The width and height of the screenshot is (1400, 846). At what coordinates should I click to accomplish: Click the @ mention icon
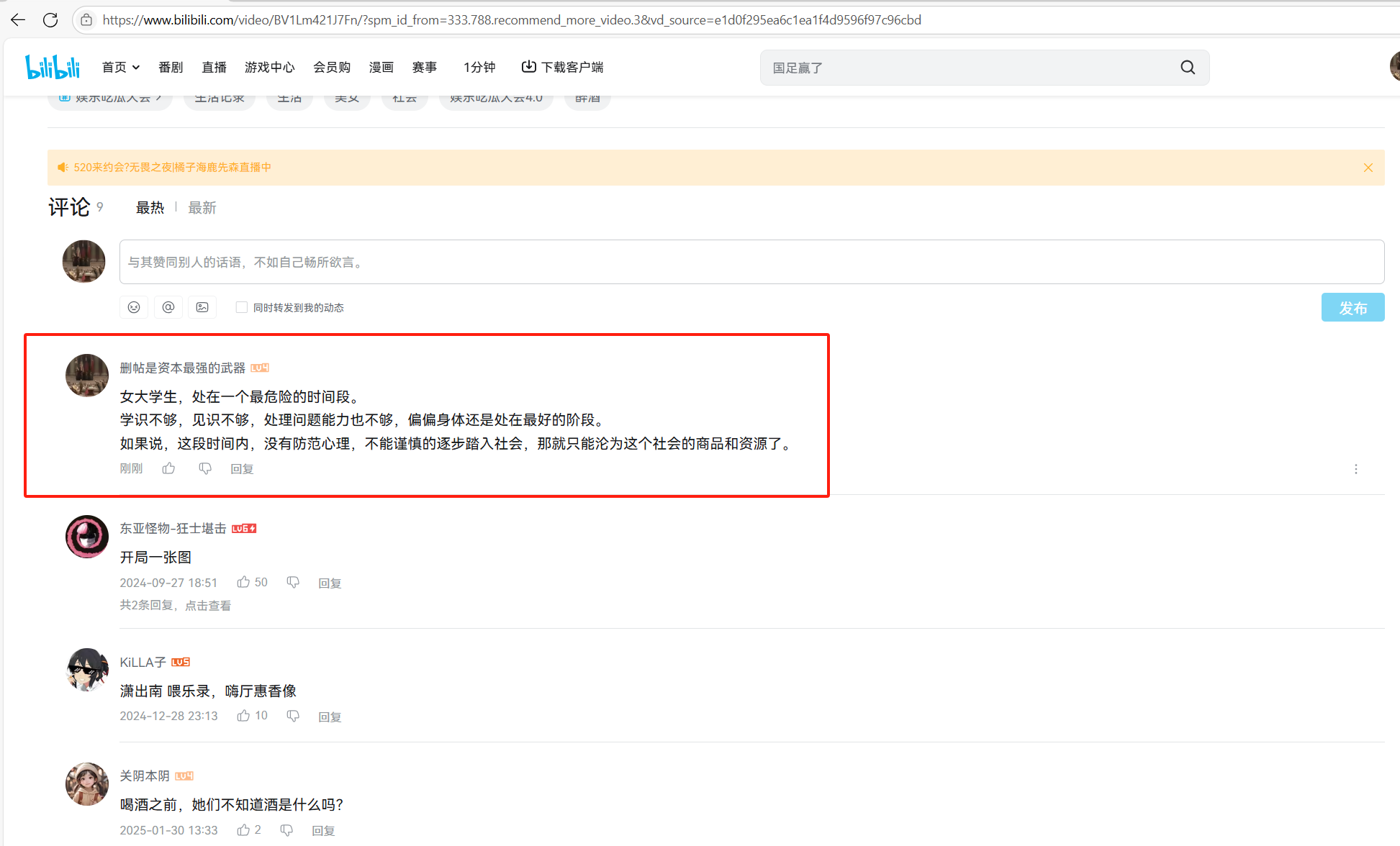[168, 307]
